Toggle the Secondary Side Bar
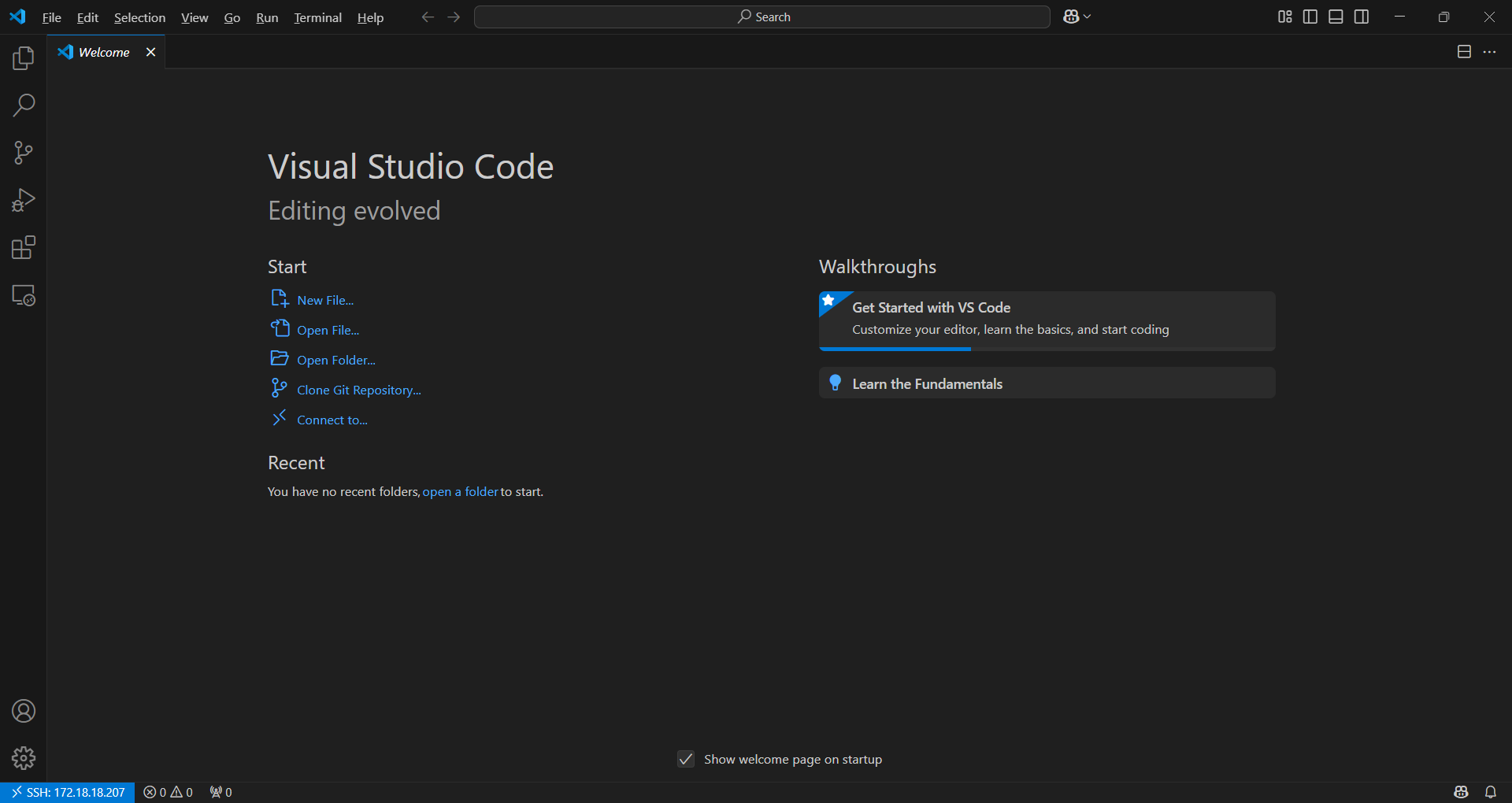Screen dimensions: 1512x803 1362,17
